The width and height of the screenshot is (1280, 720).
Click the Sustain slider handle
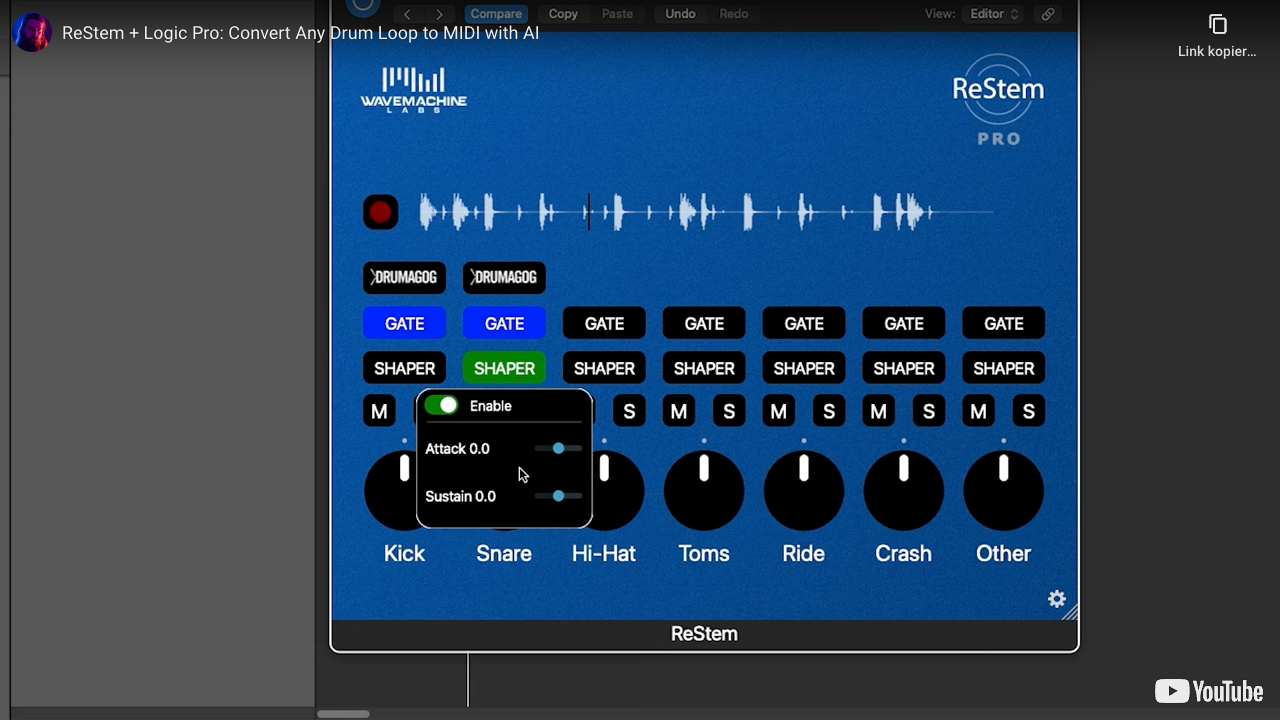pos(558,496)
